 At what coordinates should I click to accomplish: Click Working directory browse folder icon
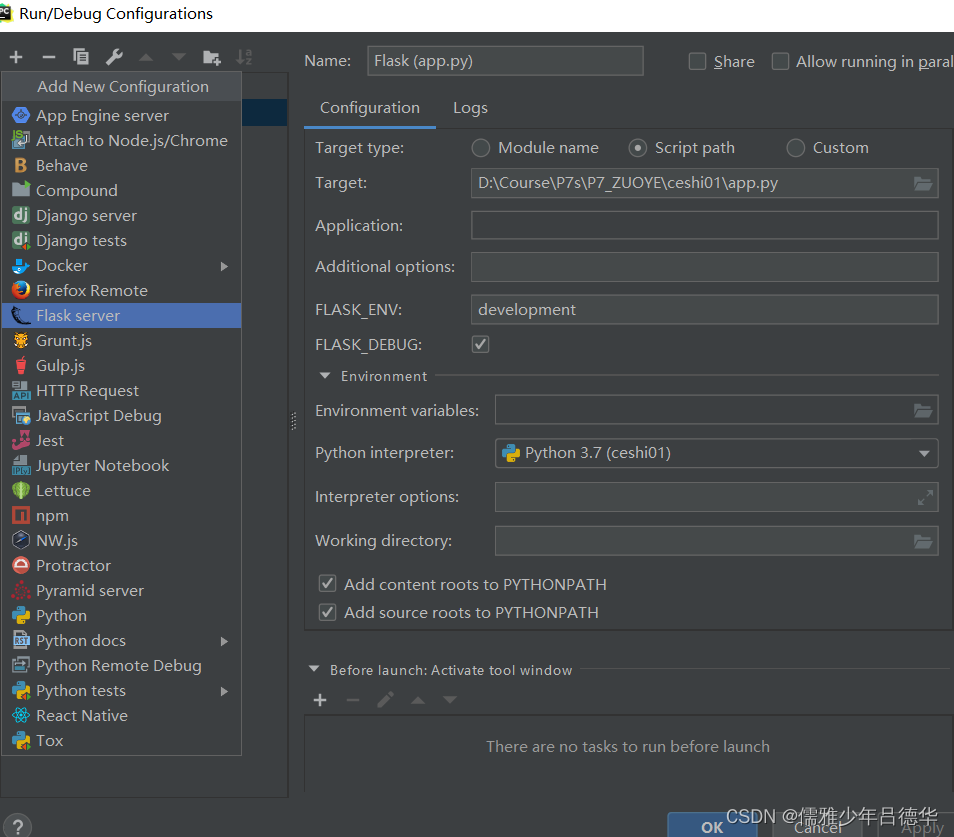pyautogui.click(x=922, y=541)
